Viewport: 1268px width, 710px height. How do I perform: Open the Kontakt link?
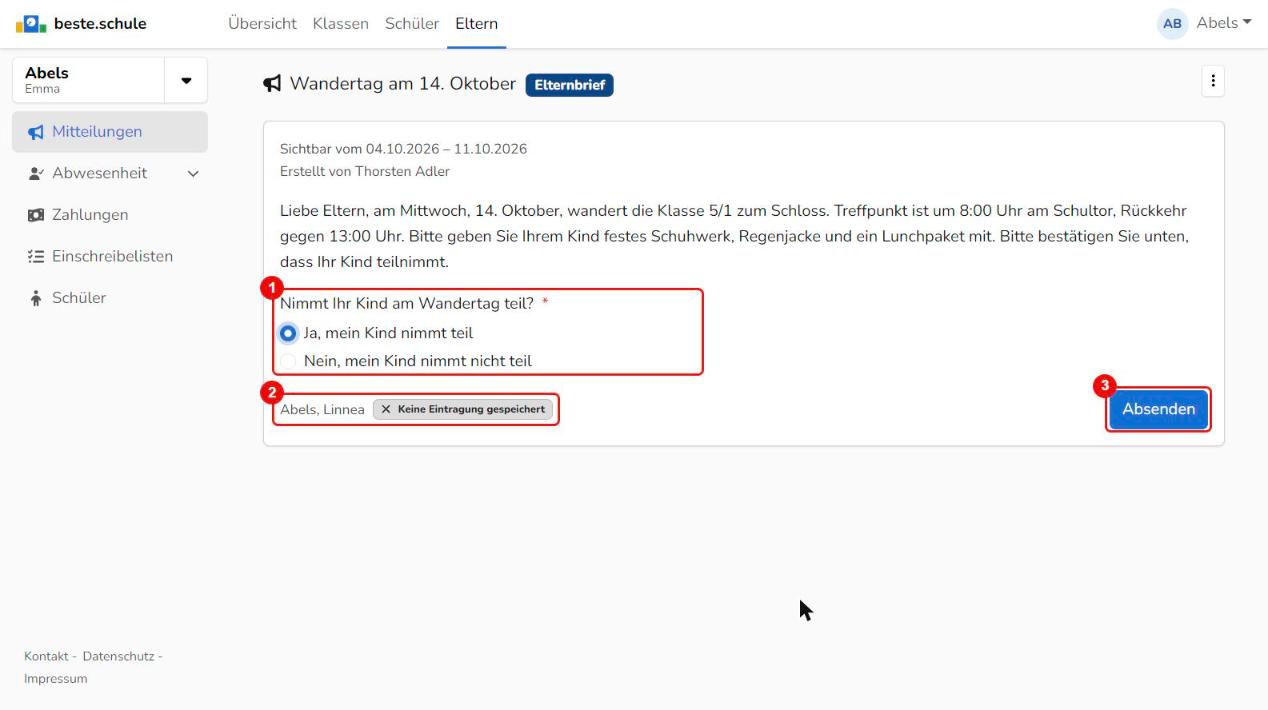[x=46, y=656]
